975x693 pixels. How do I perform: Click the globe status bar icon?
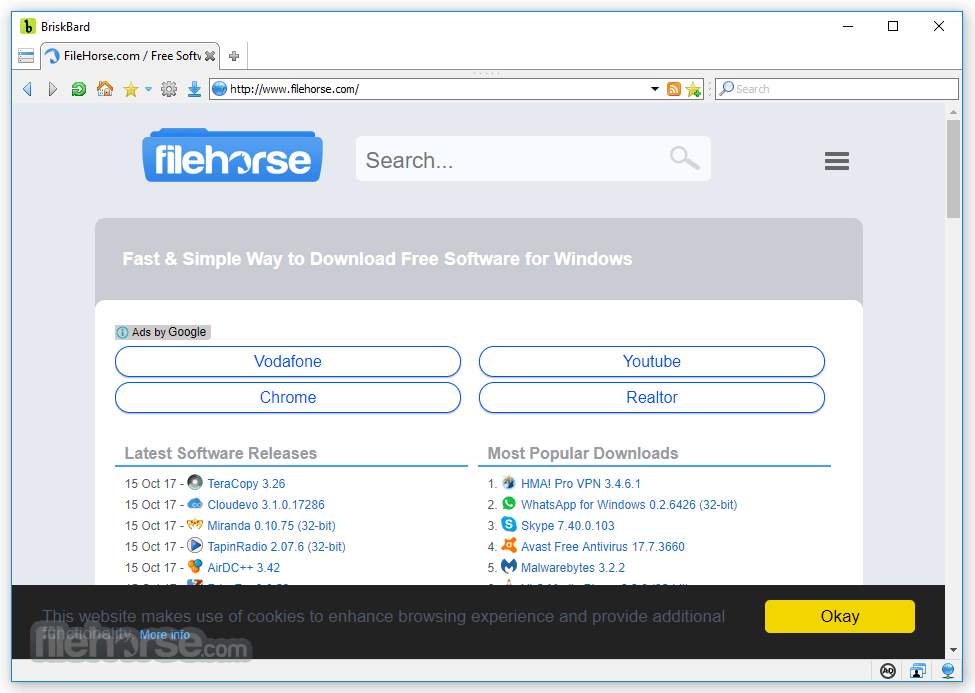pyautogui.click(x=948, y=670)
